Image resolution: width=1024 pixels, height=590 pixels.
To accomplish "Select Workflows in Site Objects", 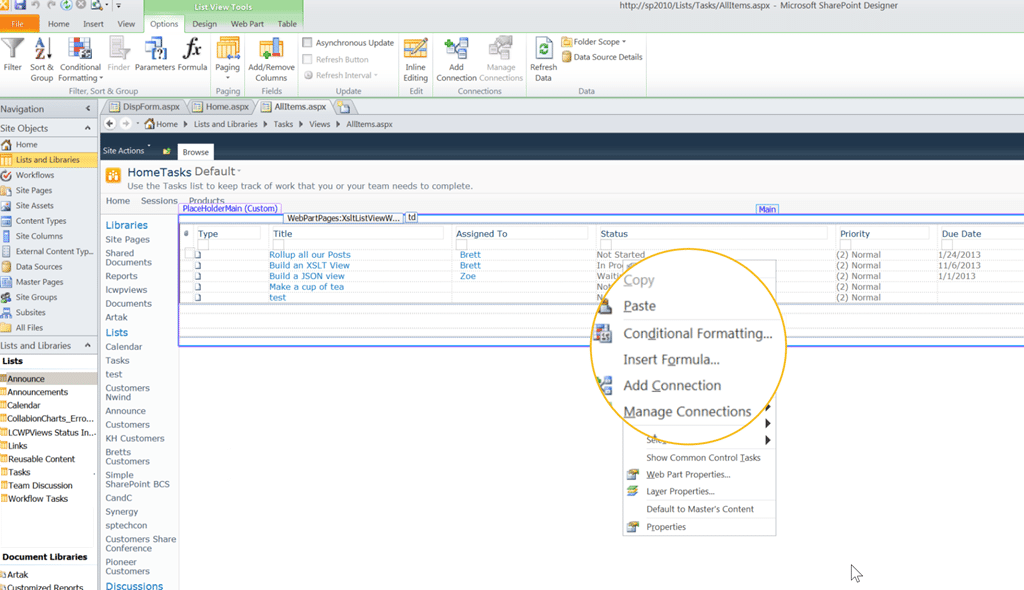I will pyautogui.click(x=35, y=175).
